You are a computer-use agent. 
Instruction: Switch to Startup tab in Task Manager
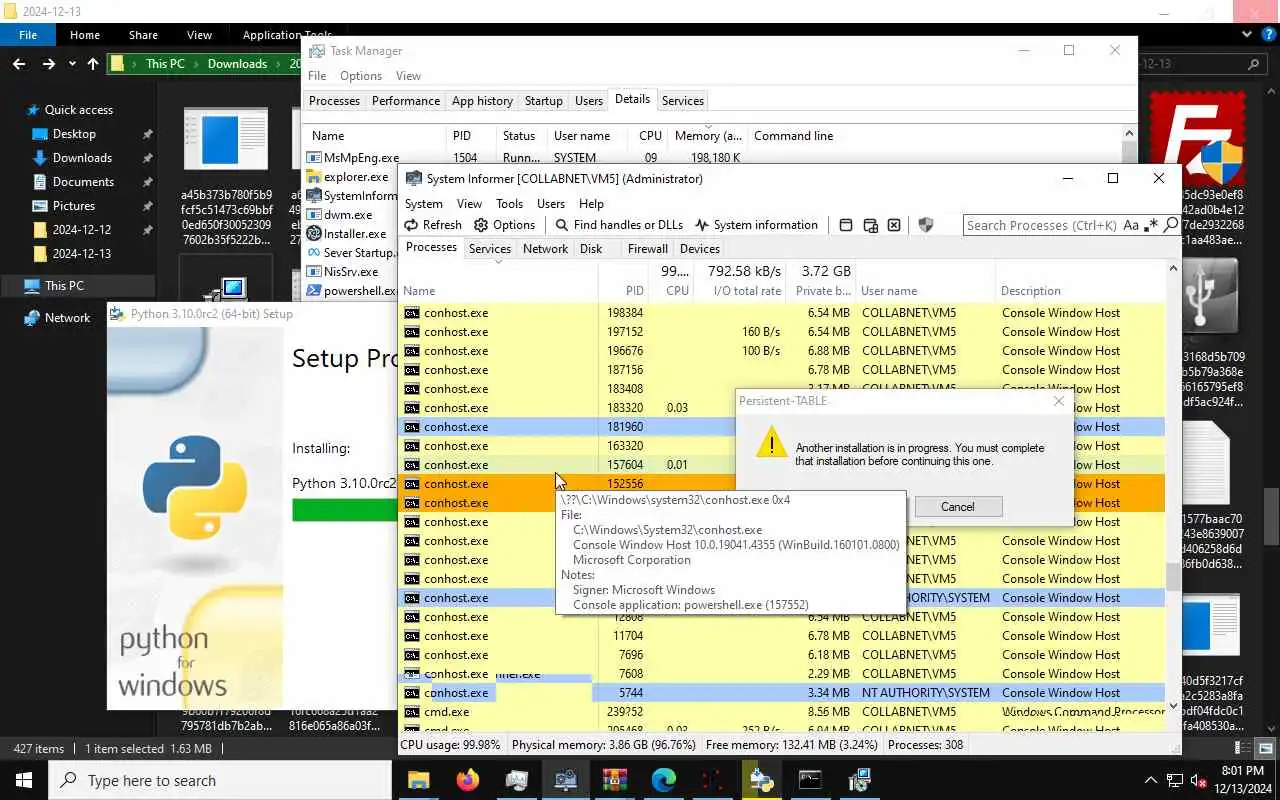(544, 101)
